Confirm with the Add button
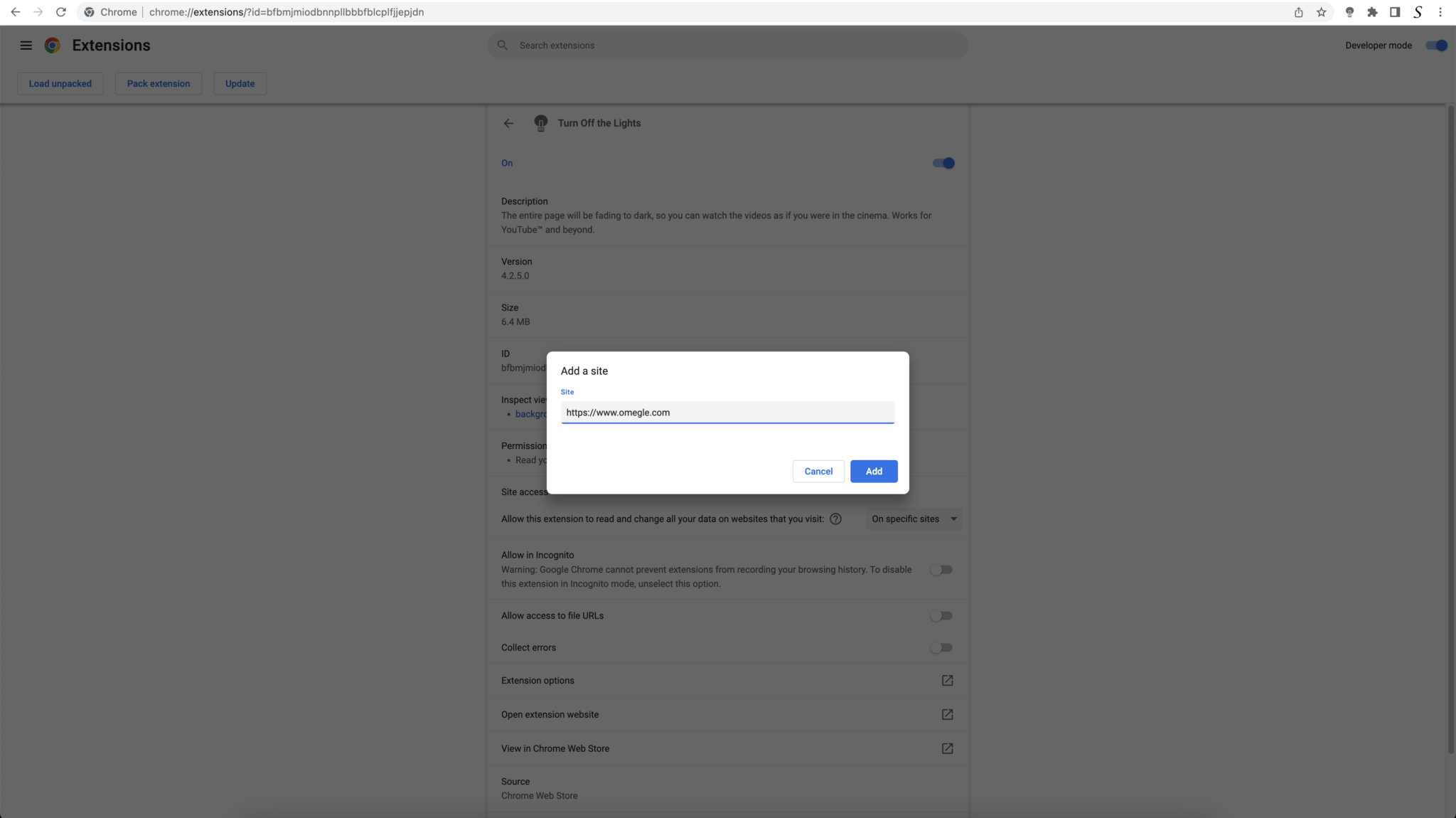The height and width of the screenshot is (818, 1456). pyautogui.click(x=873, y=471)
